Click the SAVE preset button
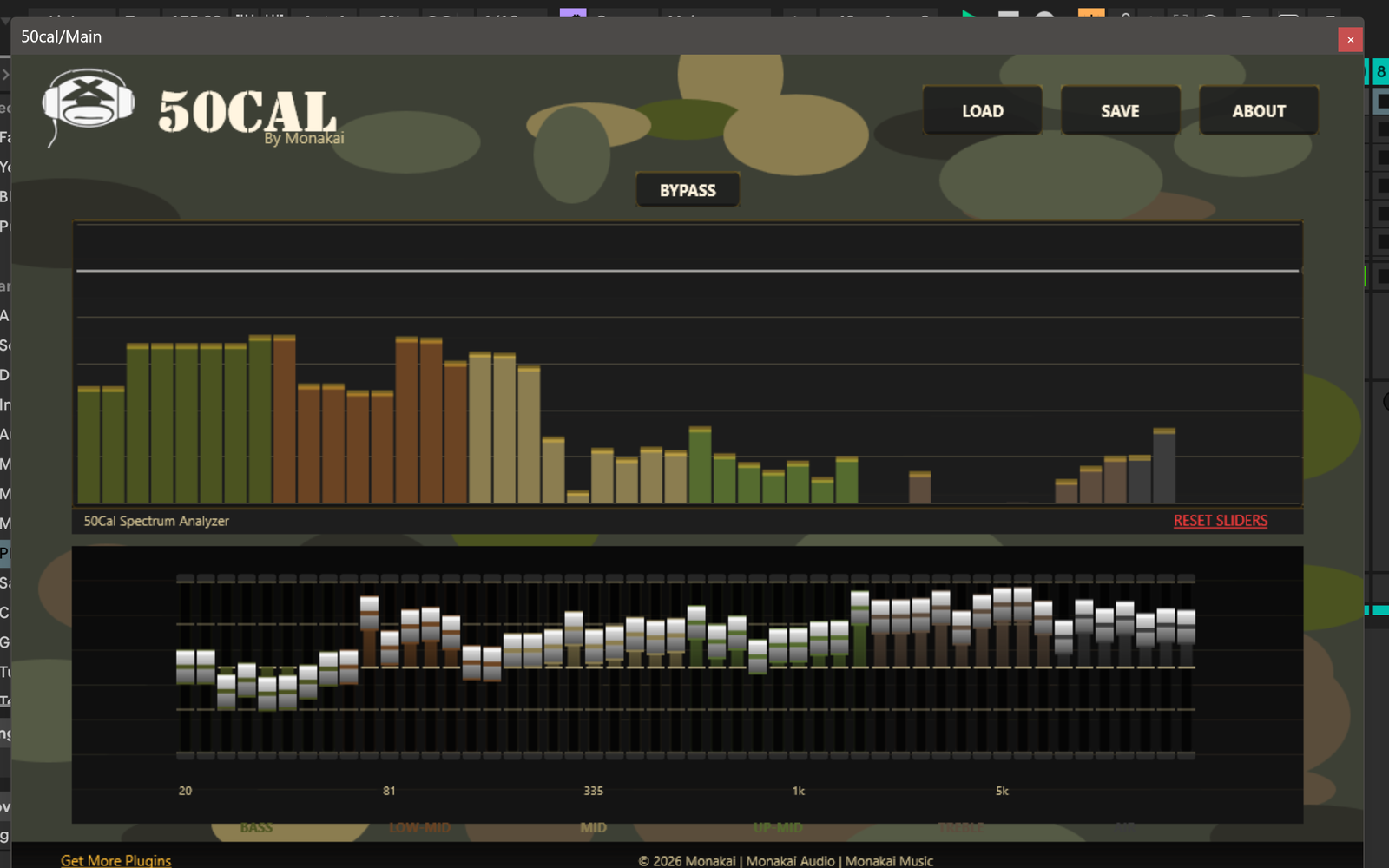This screenshot has width=1389, height=868. click(1120, 110)
